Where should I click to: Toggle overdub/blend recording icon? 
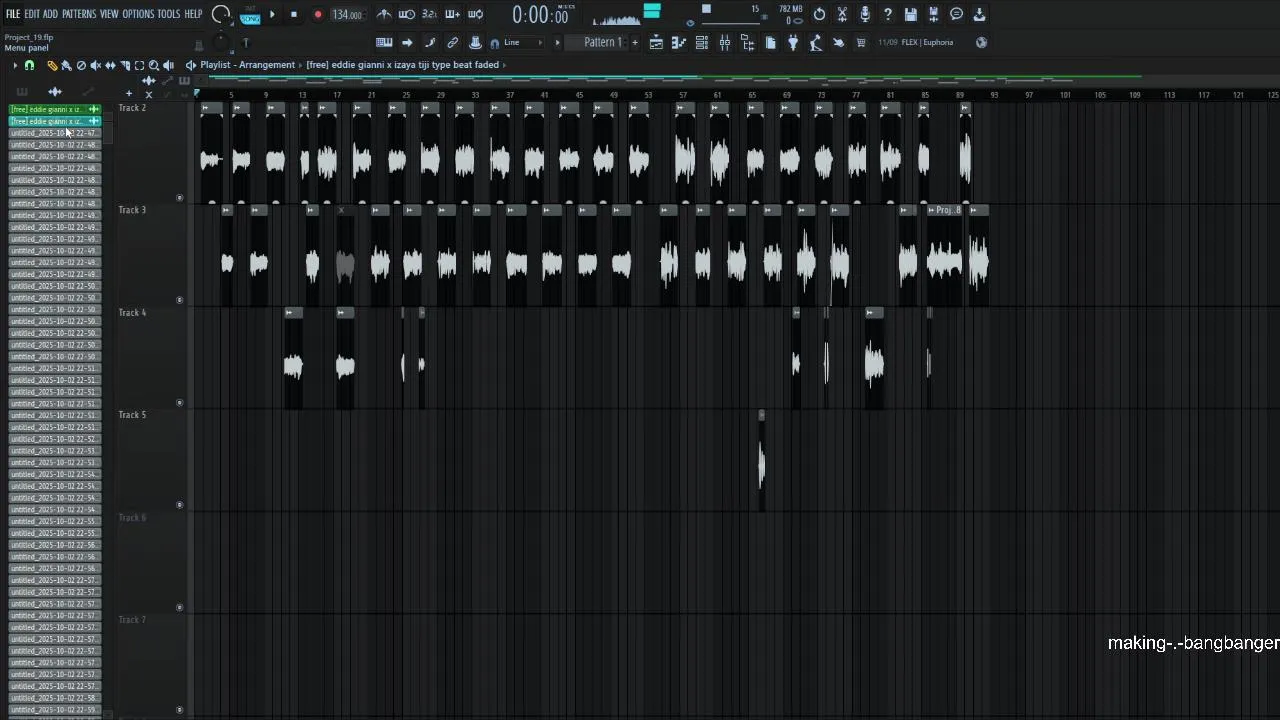(x=453, y=14)
